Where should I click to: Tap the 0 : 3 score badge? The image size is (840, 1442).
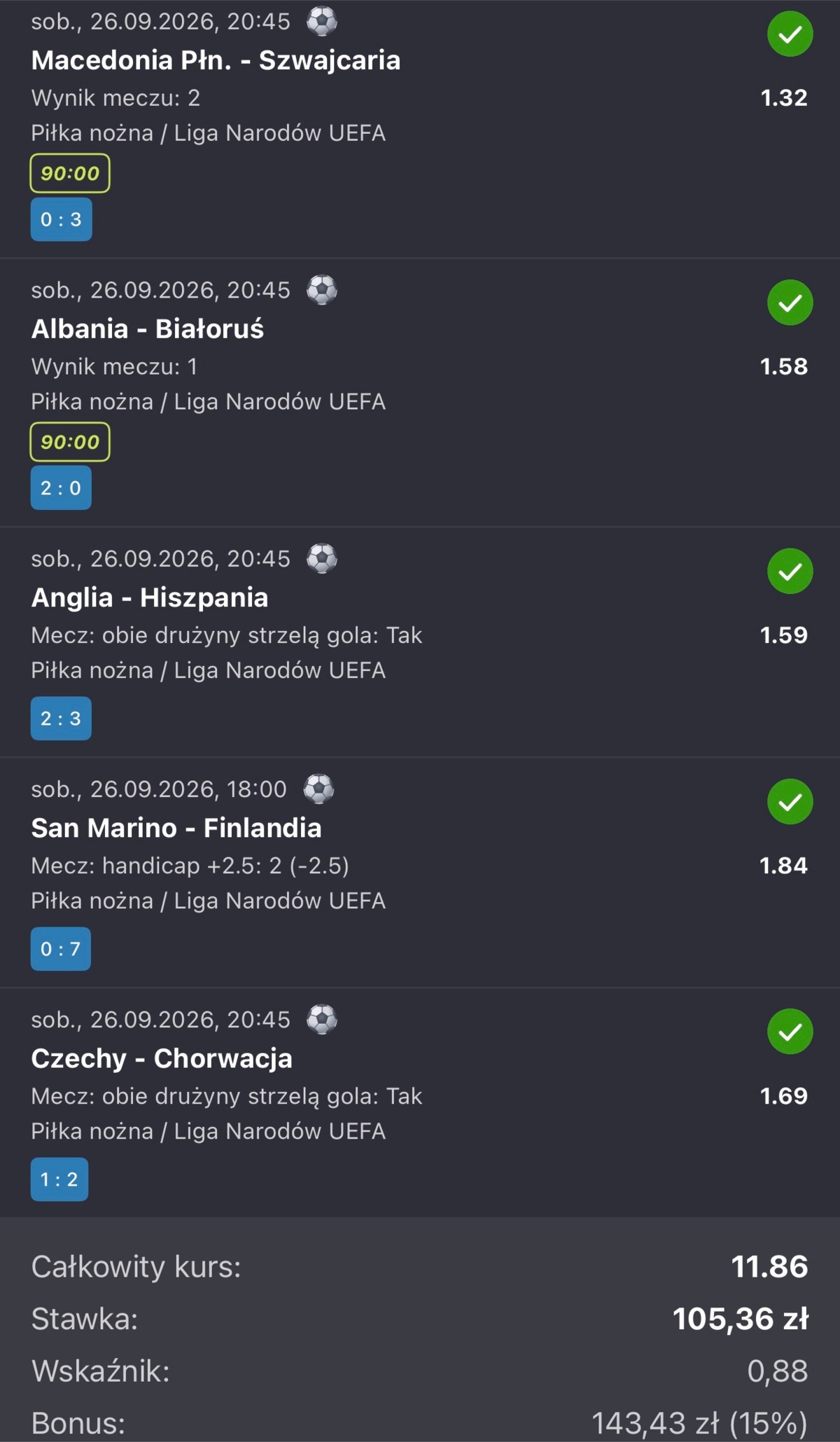(61, 219)
